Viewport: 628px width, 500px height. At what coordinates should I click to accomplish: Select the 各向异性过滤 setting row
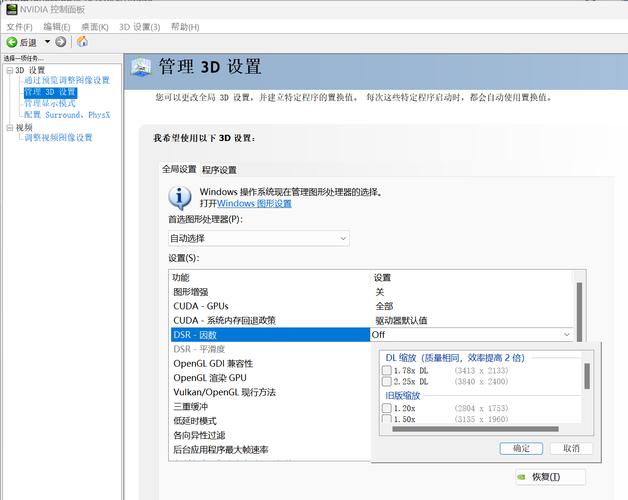point(270,435)
